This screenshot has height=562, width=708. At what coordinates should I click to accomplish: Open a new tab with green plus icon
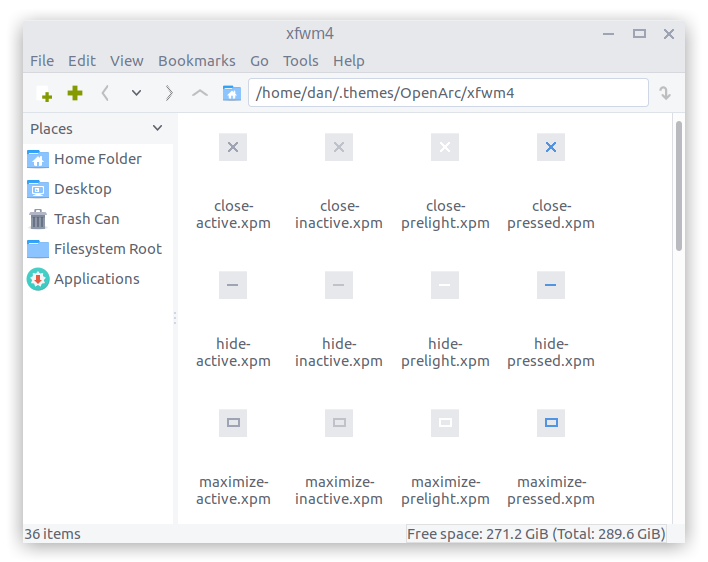point(75,93)
